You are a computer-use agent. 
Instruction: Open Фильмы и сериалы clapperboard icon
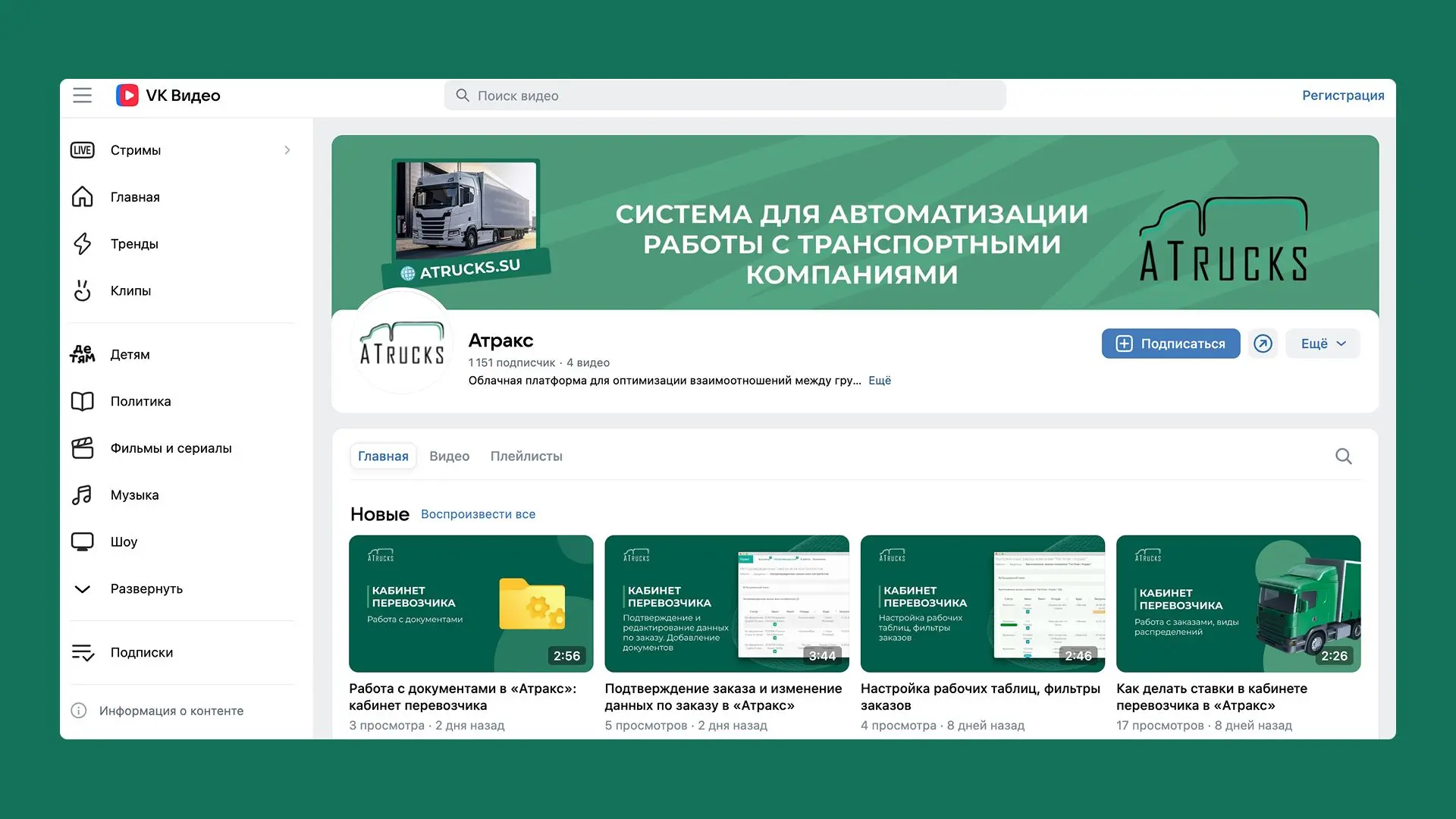[x=82, y=448]
